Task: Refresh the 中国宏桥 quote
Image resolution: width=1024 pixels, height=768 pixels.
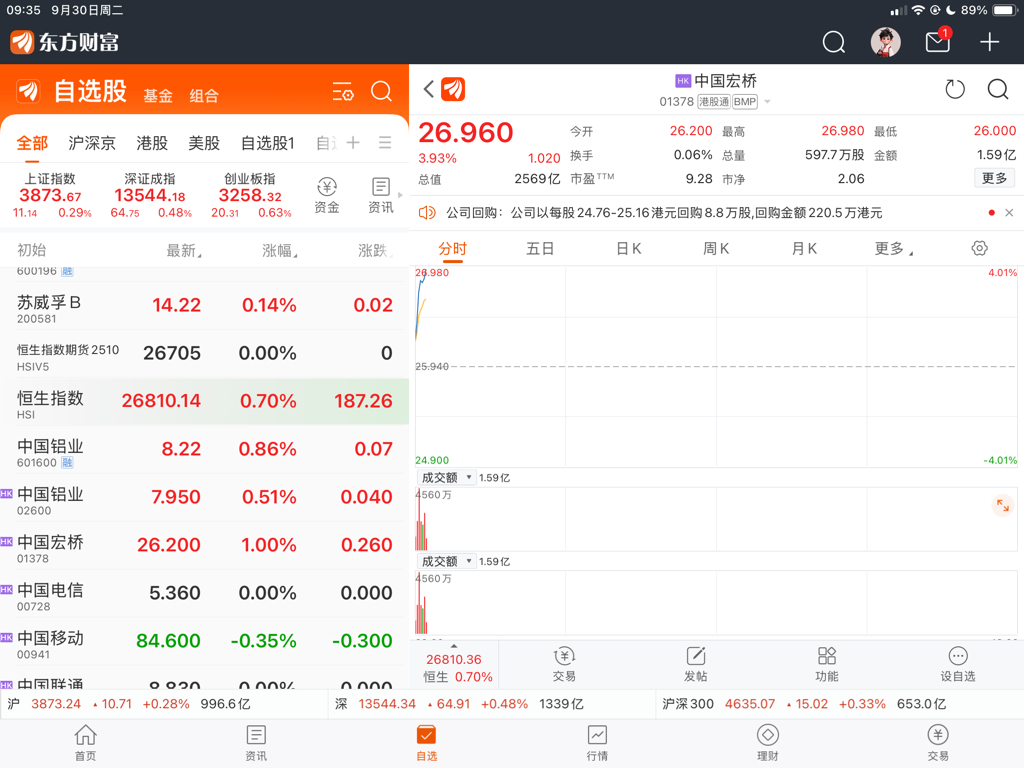Action: [x=955, y=89]
